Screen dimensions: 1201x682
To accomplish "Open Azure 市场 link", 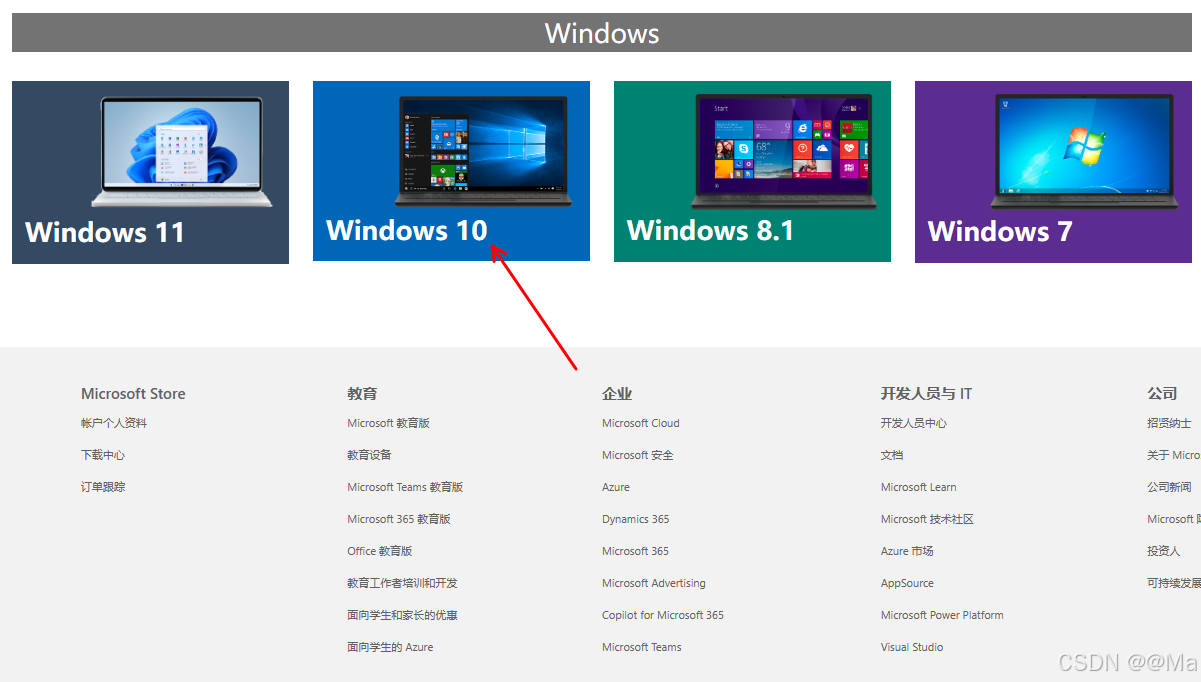I will (907, 551).
